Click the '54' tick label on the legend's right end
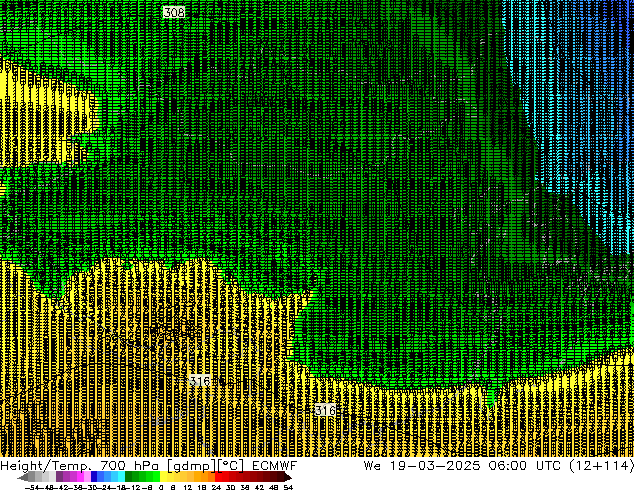The image size is (634, 490). click(287, 488)
